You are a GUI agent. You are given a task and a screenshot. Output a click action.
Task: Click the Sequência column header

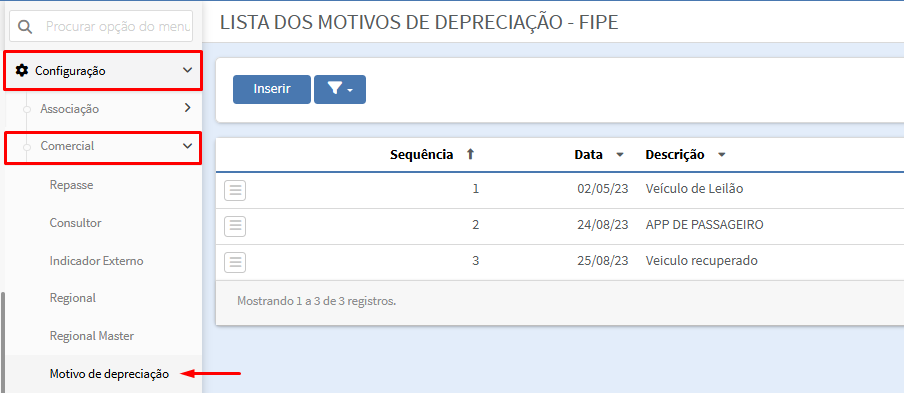(x=421, y=154)
